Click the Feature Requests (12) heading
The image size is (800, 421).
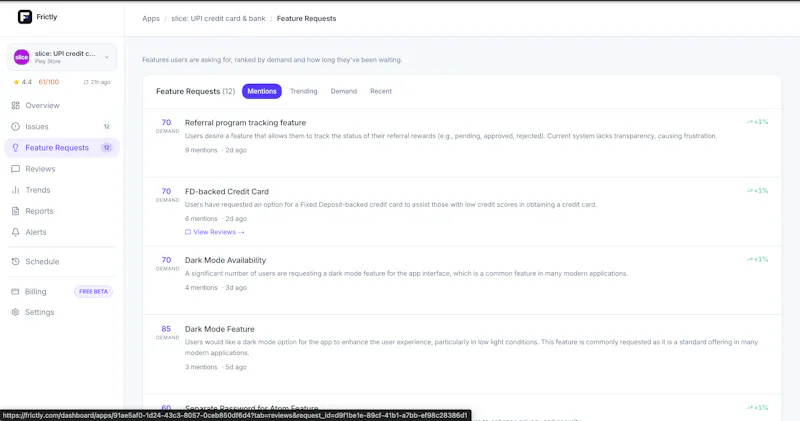195,91
